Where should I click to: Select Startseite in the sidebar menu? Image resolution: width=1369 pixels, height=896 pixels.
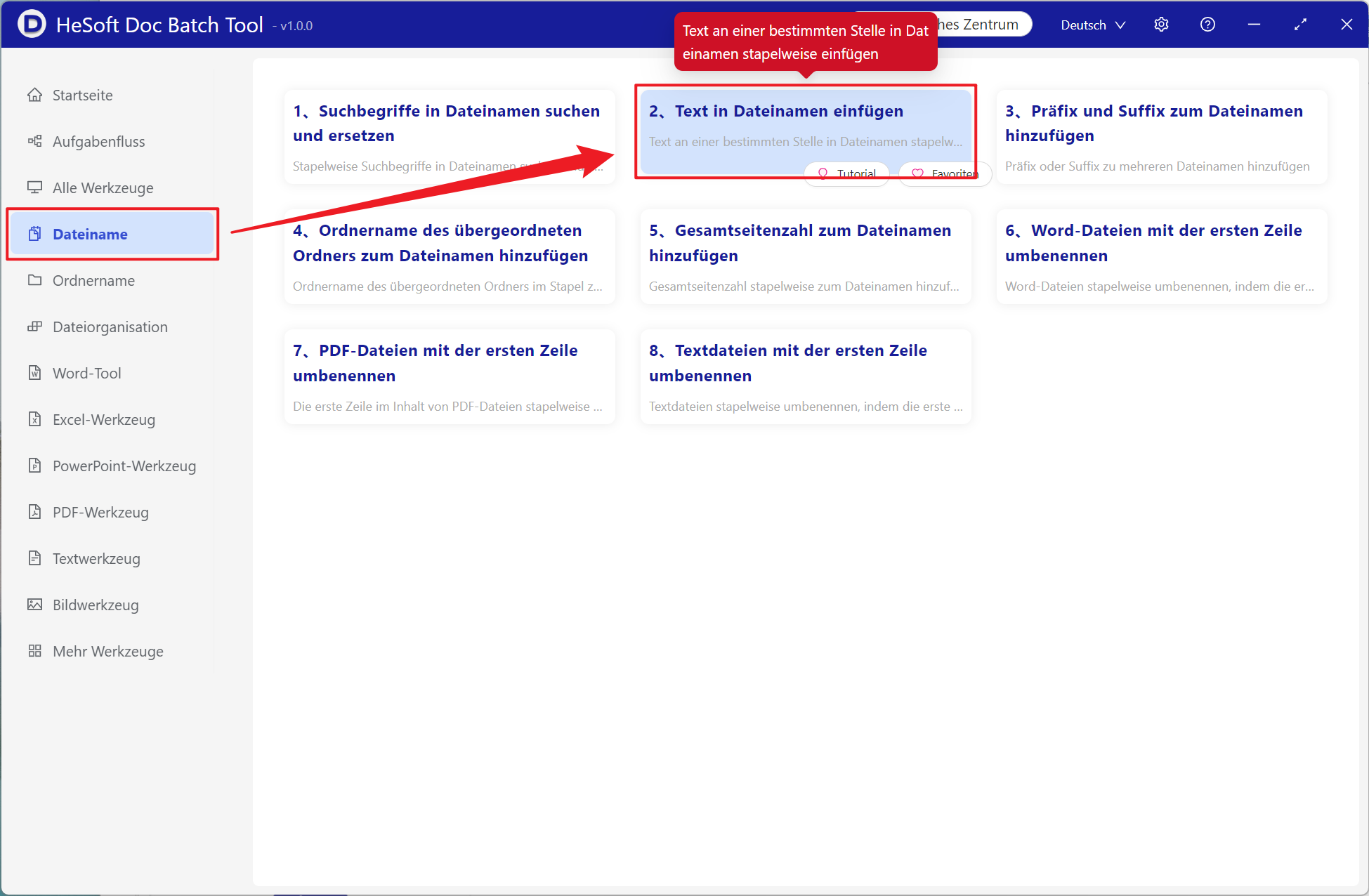click(112, 95)
